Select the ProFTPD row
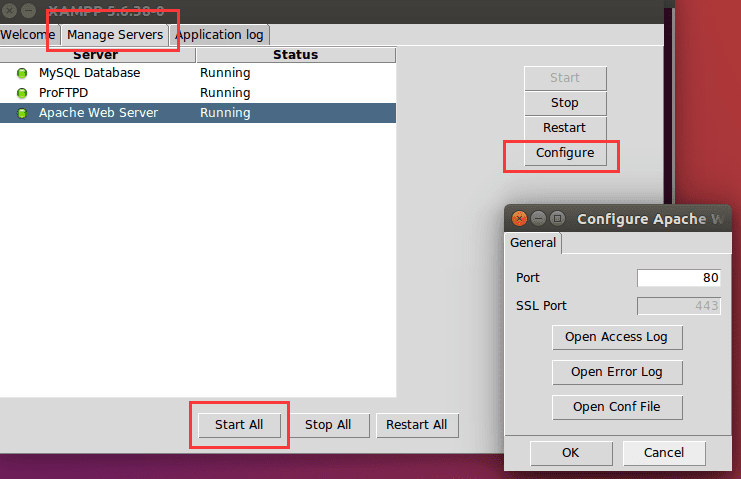Viewport: 741px width, 479px height. tap(198, 93)
